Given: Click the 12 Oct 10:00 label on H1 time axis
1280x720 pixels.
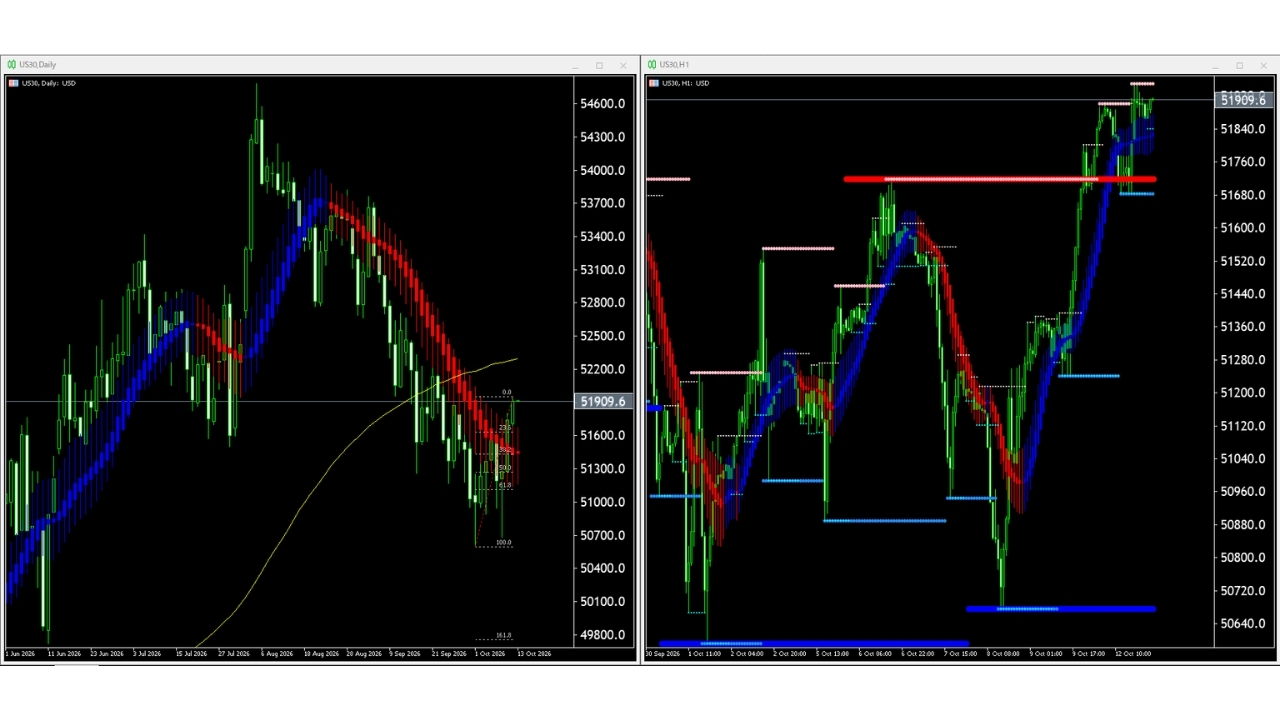Looking at the screenshot, I should [1133, 654].
